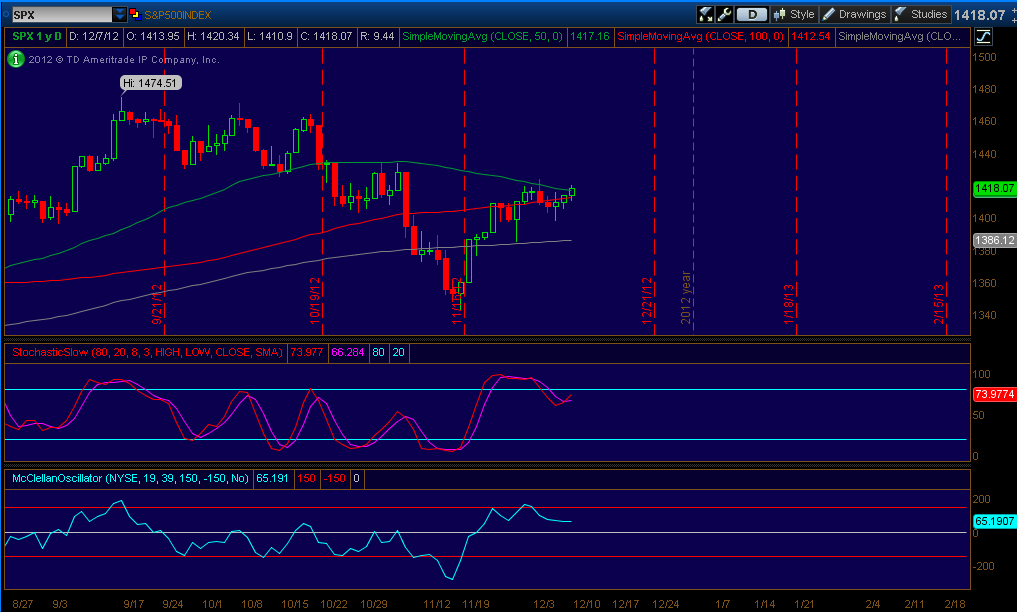Click the 1412.54 SMA 100 value
Screen dimensions: 1017x612
(x=811, y=36)
